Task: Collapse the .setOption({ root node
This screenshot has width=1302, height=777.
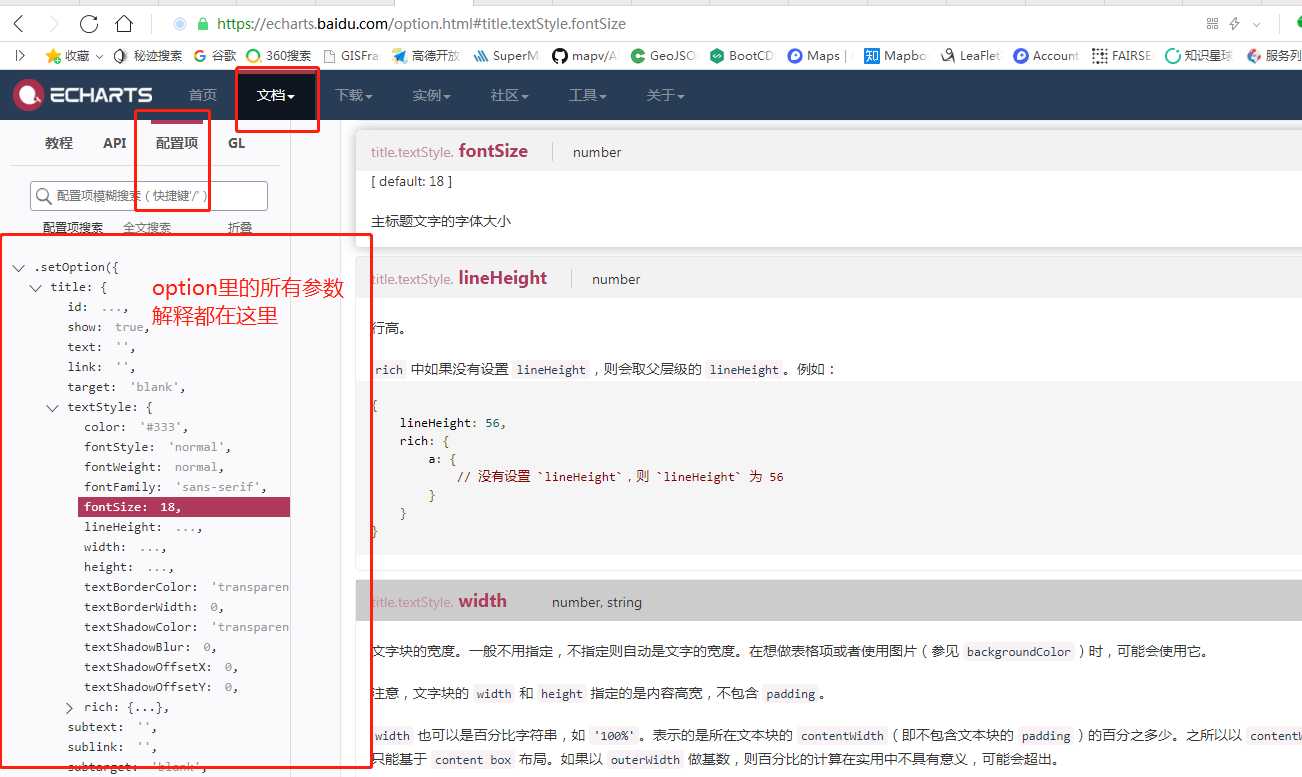Action: (18, 268)
